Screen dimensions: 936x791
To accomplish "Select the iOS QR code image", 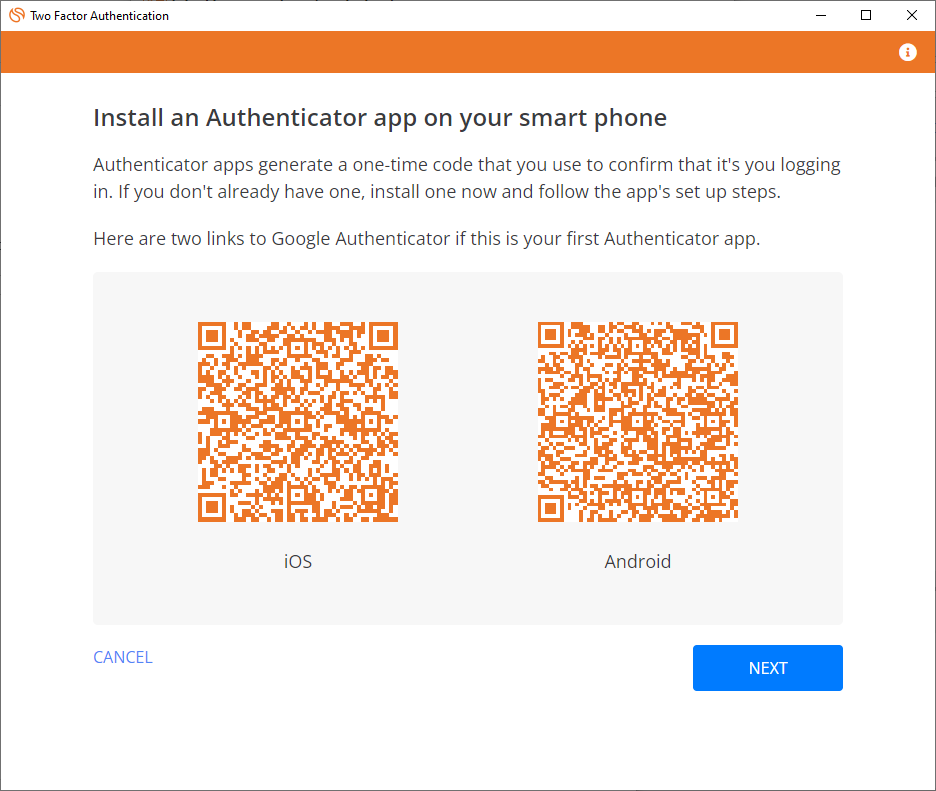I will click(x=298, y=422).
